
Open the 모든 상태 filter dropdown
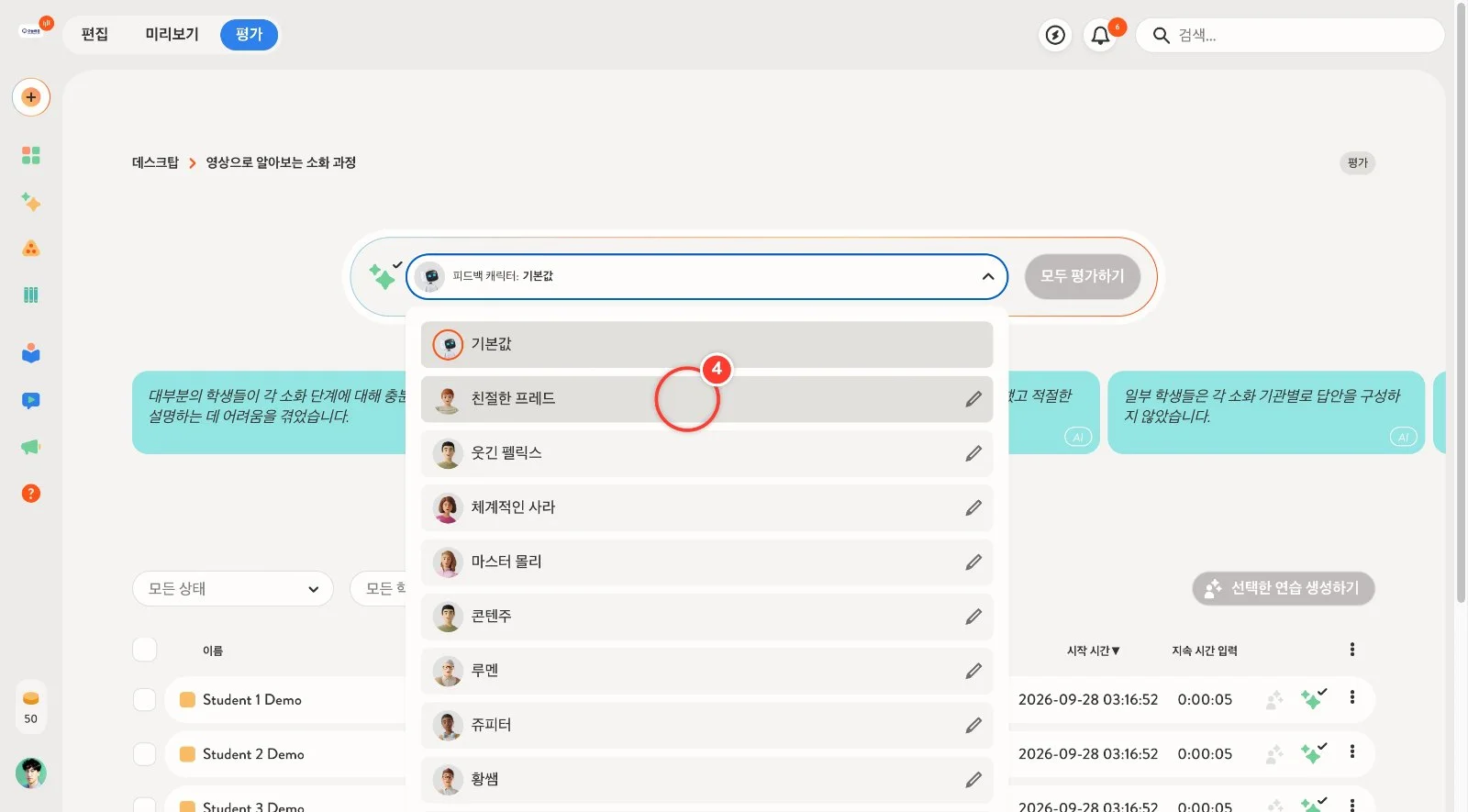point(232,588)
